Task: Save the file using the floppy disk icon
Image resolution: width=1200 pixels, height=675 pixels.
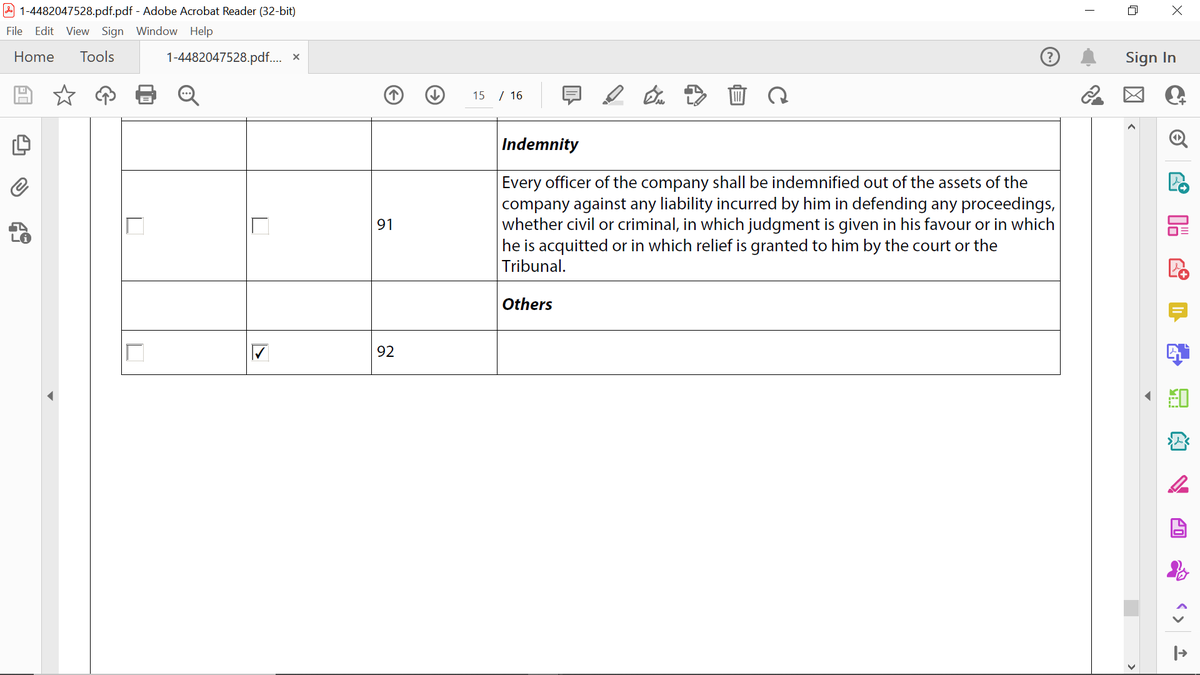Action: tap(24, 95)
